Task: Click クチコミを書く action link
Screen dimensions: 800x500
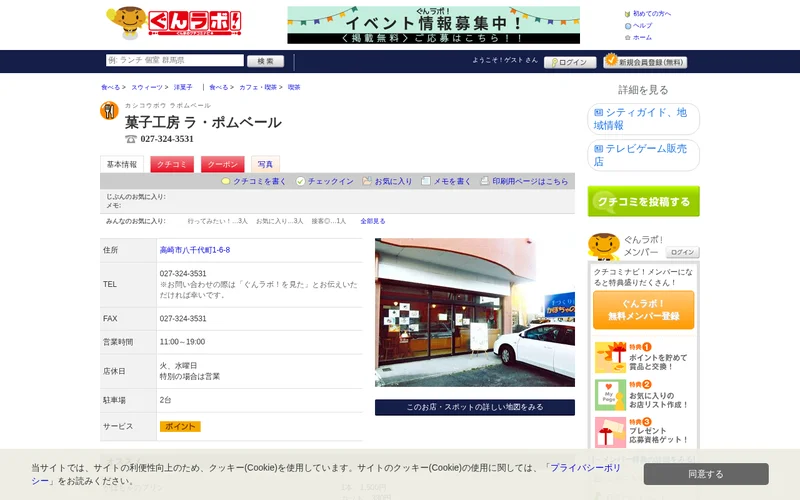Action: 254,181
